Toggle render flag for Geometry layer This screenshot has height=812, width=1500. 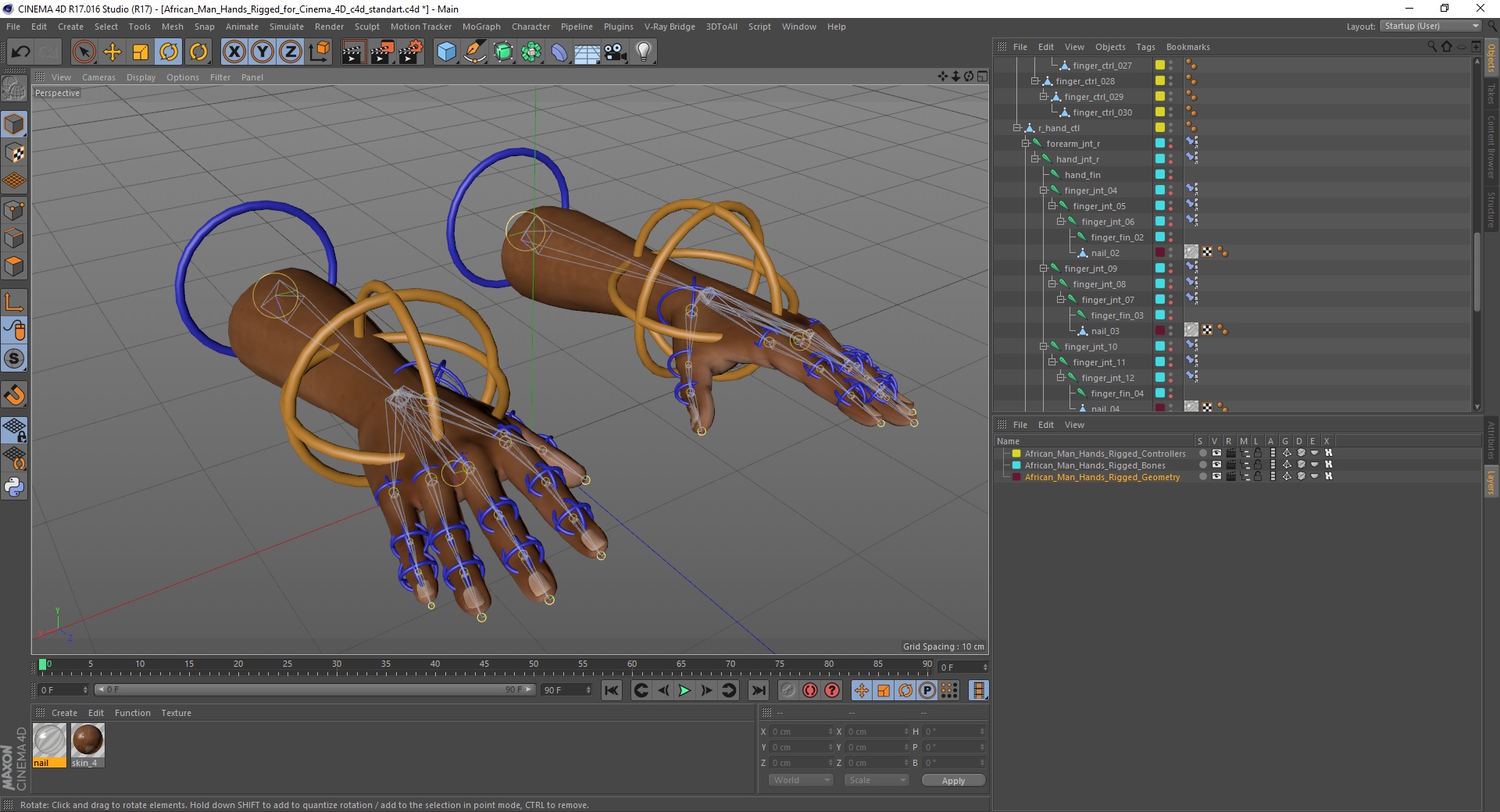[1230, 476]
